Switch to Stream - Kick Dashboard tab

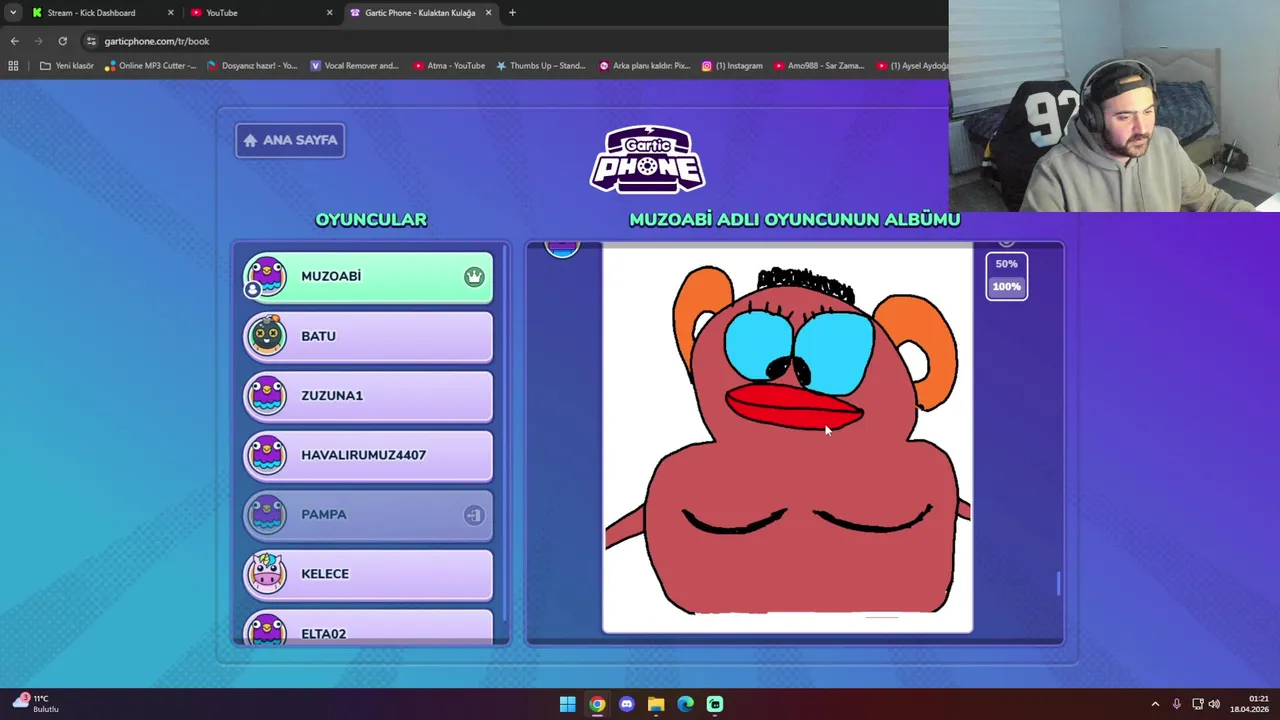(x=90, y=13)
